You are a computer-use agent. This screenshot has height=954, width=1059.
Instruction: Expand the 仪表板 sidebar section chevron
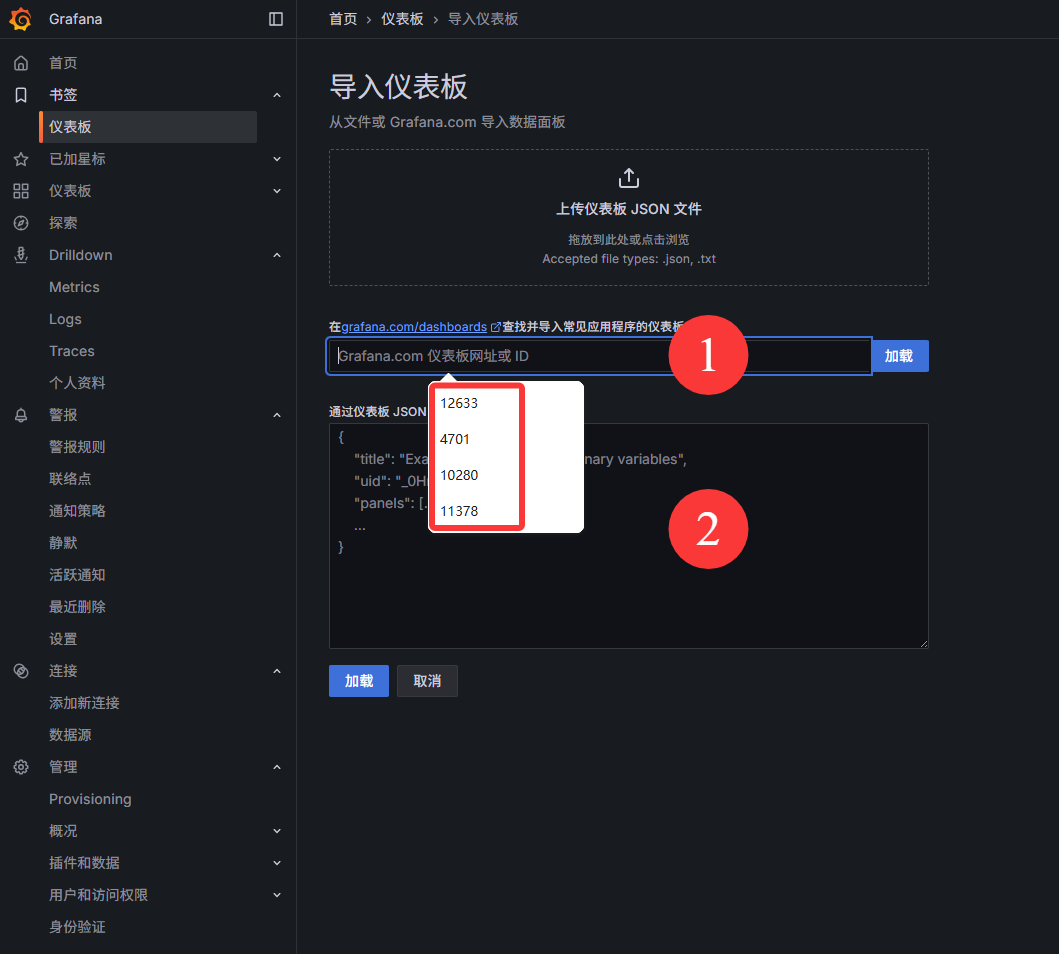(277, 191)
